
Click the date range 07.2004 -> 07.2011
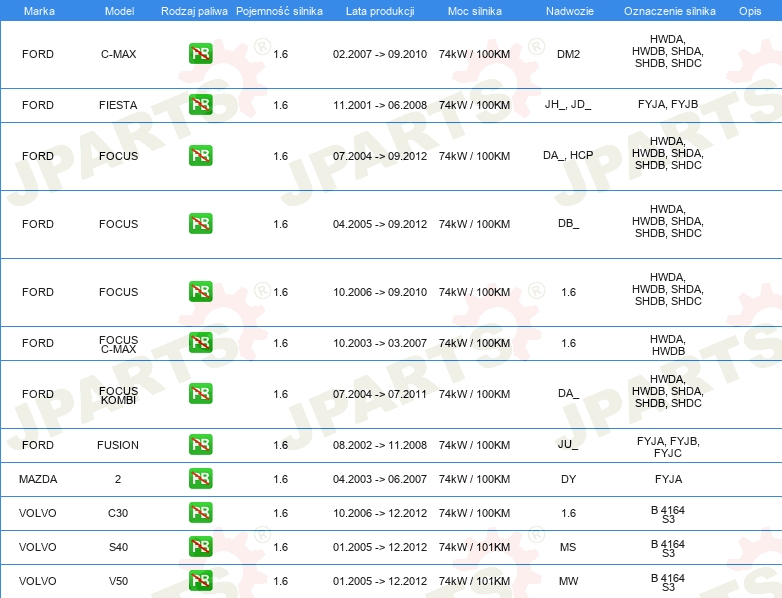pyautogui.click(x=380, y=394)
